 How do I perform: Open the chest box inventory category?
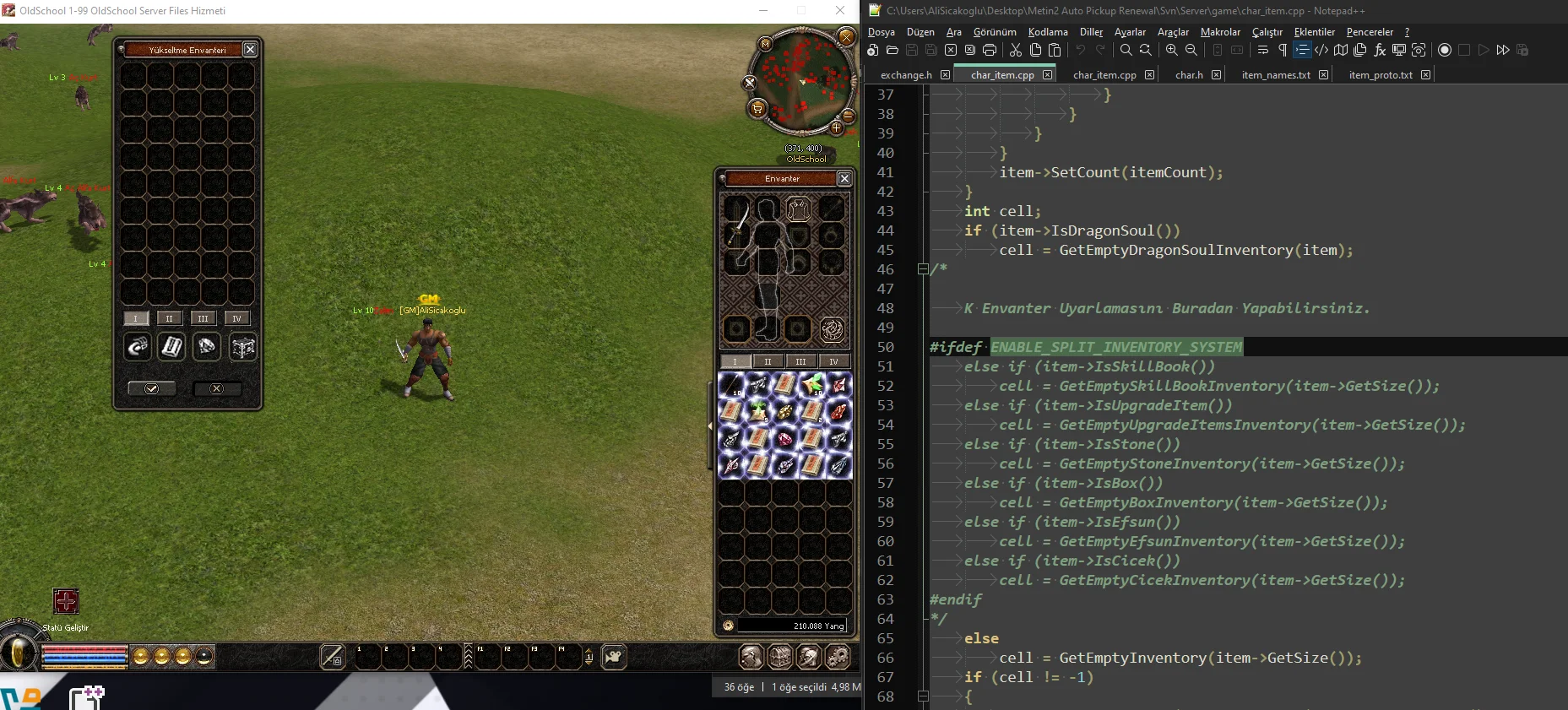[x=243, y=347]
